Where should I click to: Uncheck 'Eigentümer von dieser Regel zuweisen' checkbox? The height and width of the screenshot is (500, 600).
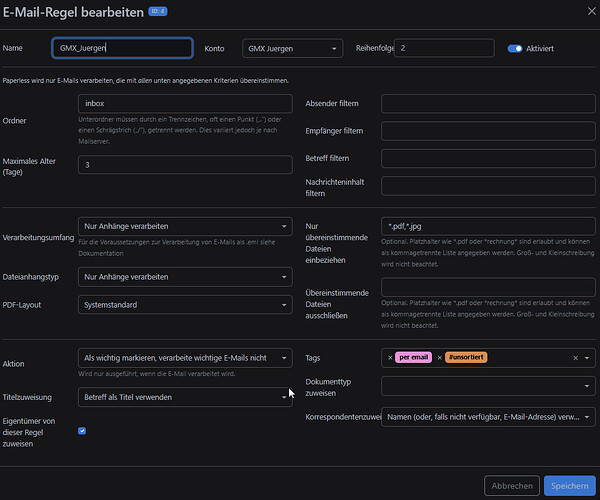tap(82, 431)
